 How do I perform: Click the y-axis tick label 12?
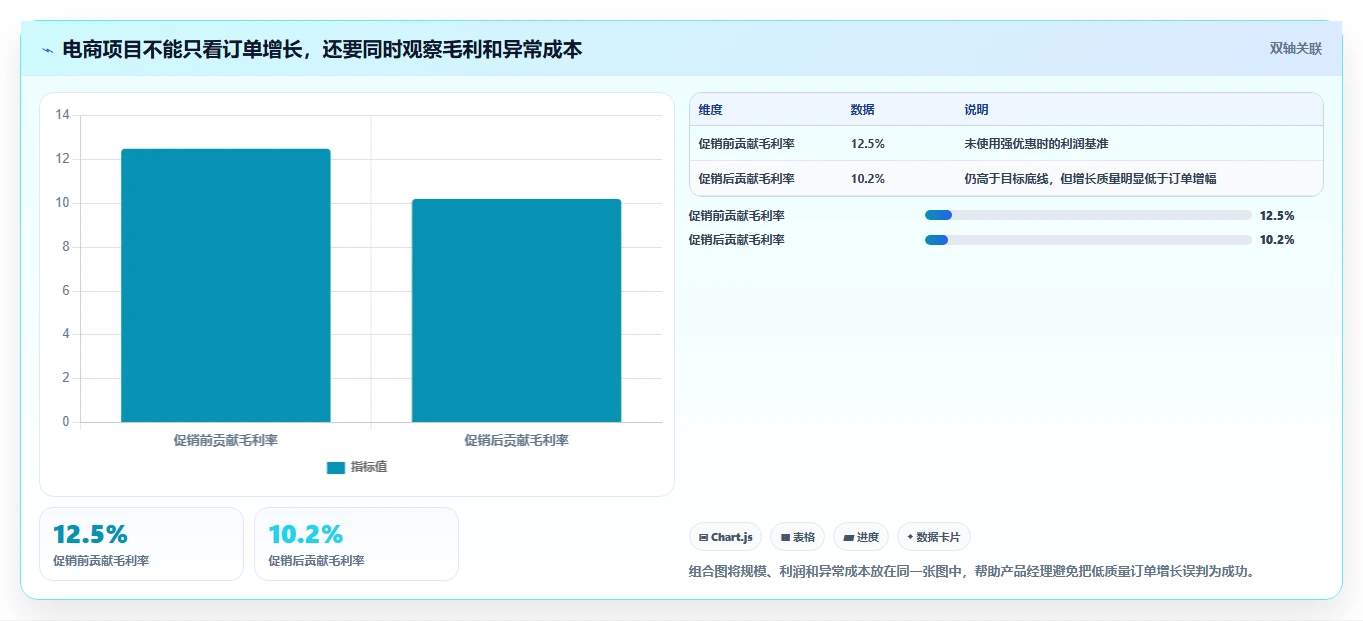coord(63,159)
